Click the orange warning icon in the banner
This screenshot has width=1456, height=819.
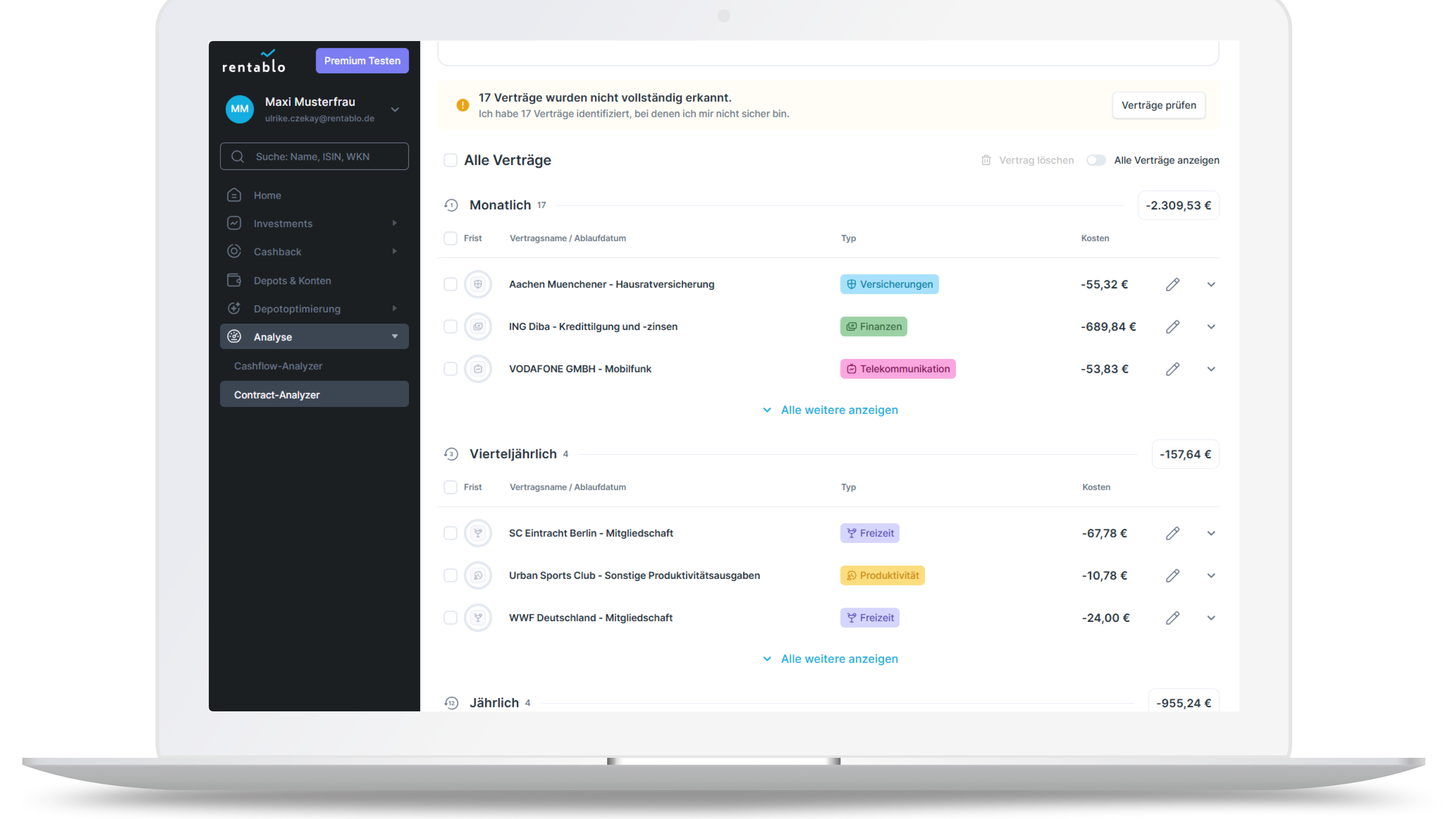462,105
